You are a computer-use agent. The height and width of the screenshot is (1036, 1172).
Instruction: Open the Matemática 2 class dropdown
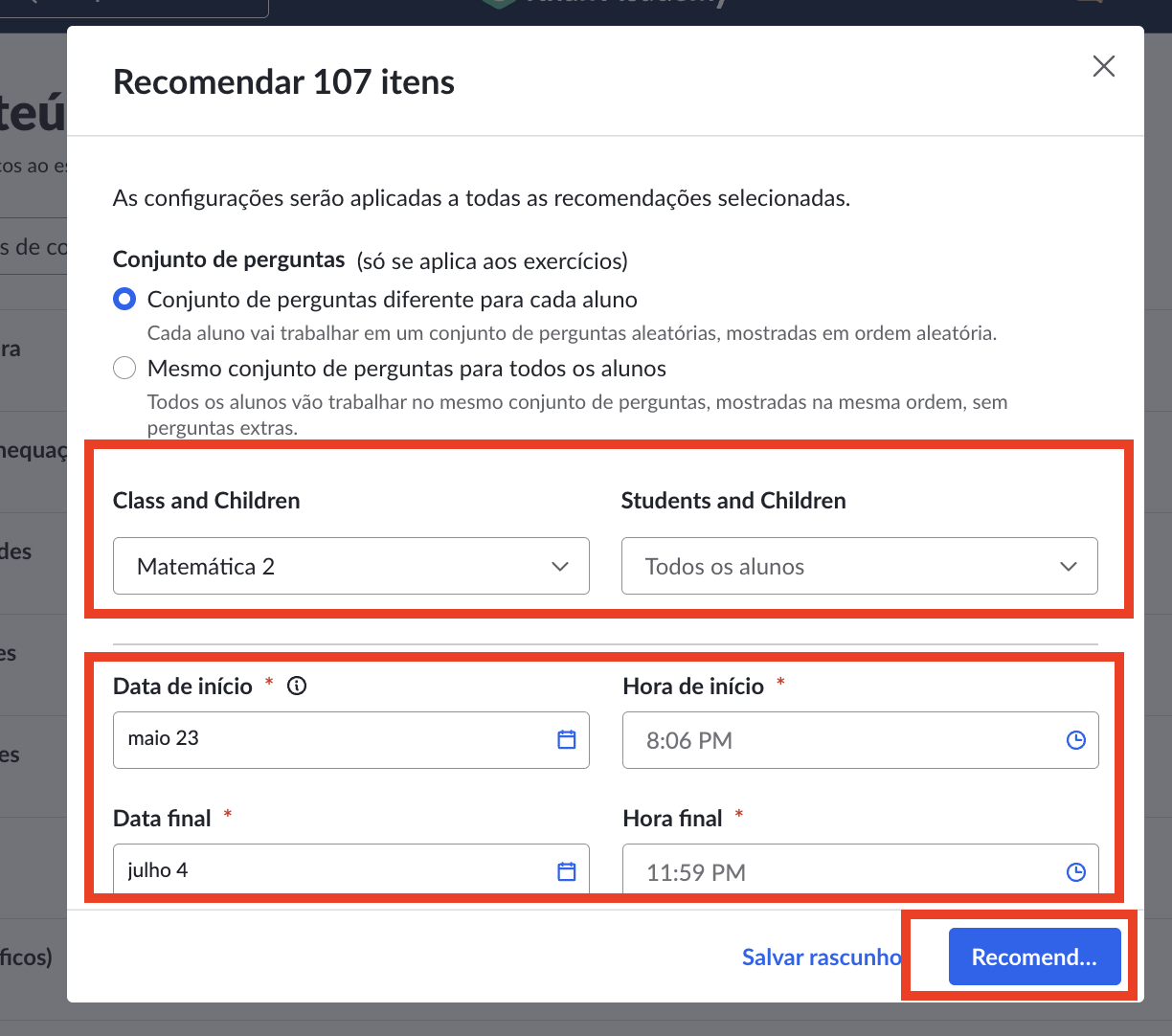pos(351,566)
